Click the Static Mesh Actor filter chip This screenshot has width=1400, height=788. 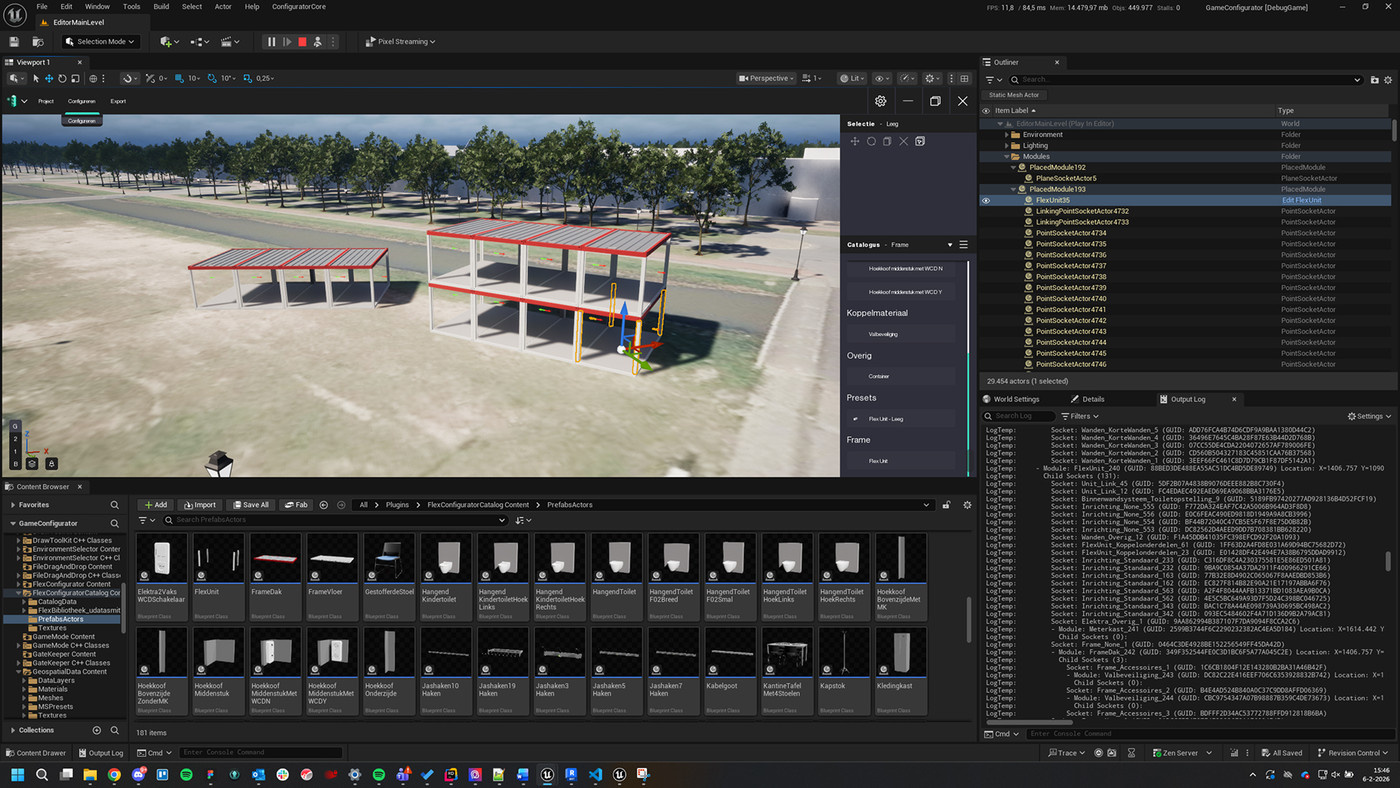coord(1014,95)
